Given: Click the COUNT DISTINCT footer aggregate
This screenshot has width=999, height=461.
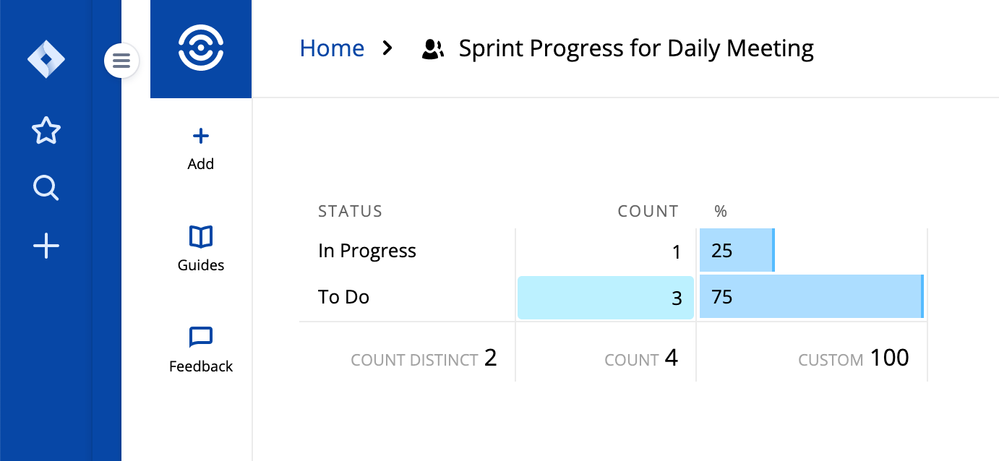Looking at the screenshot, I should point(424,359).
